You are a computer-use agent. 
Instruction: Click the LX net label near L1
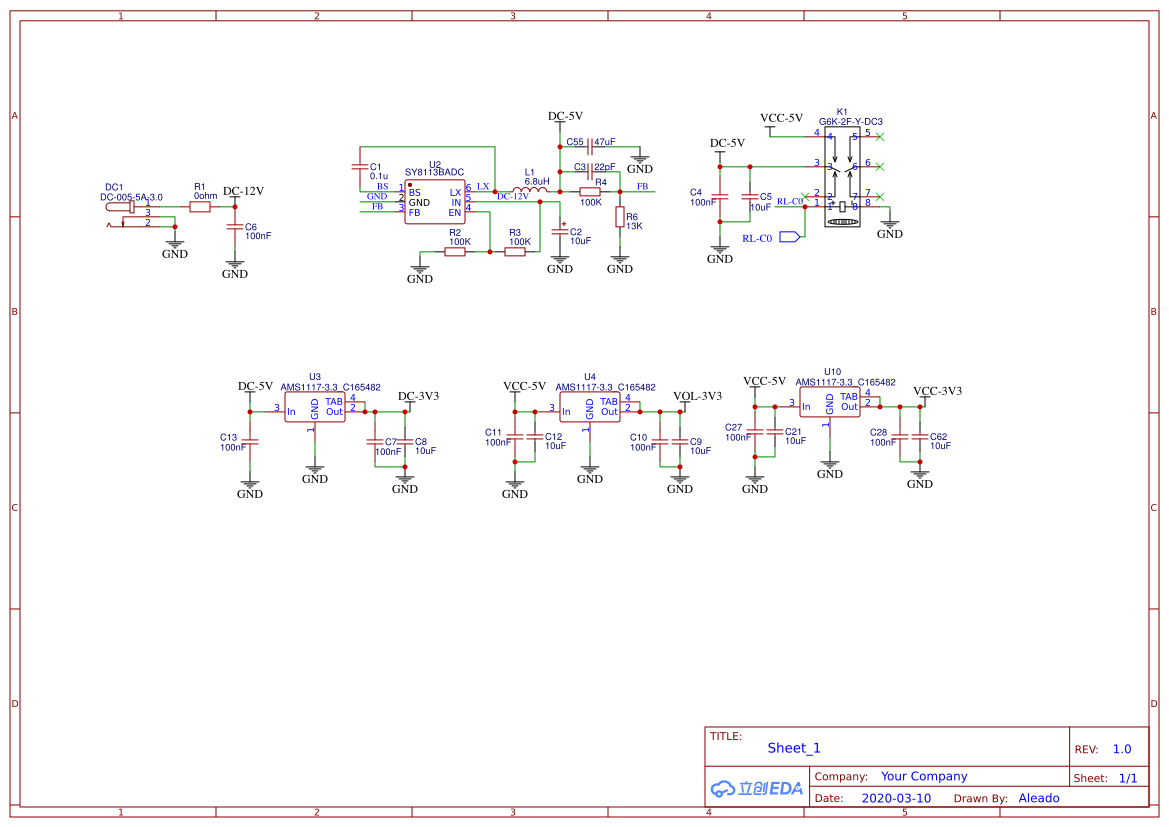[x=483, y=186]
